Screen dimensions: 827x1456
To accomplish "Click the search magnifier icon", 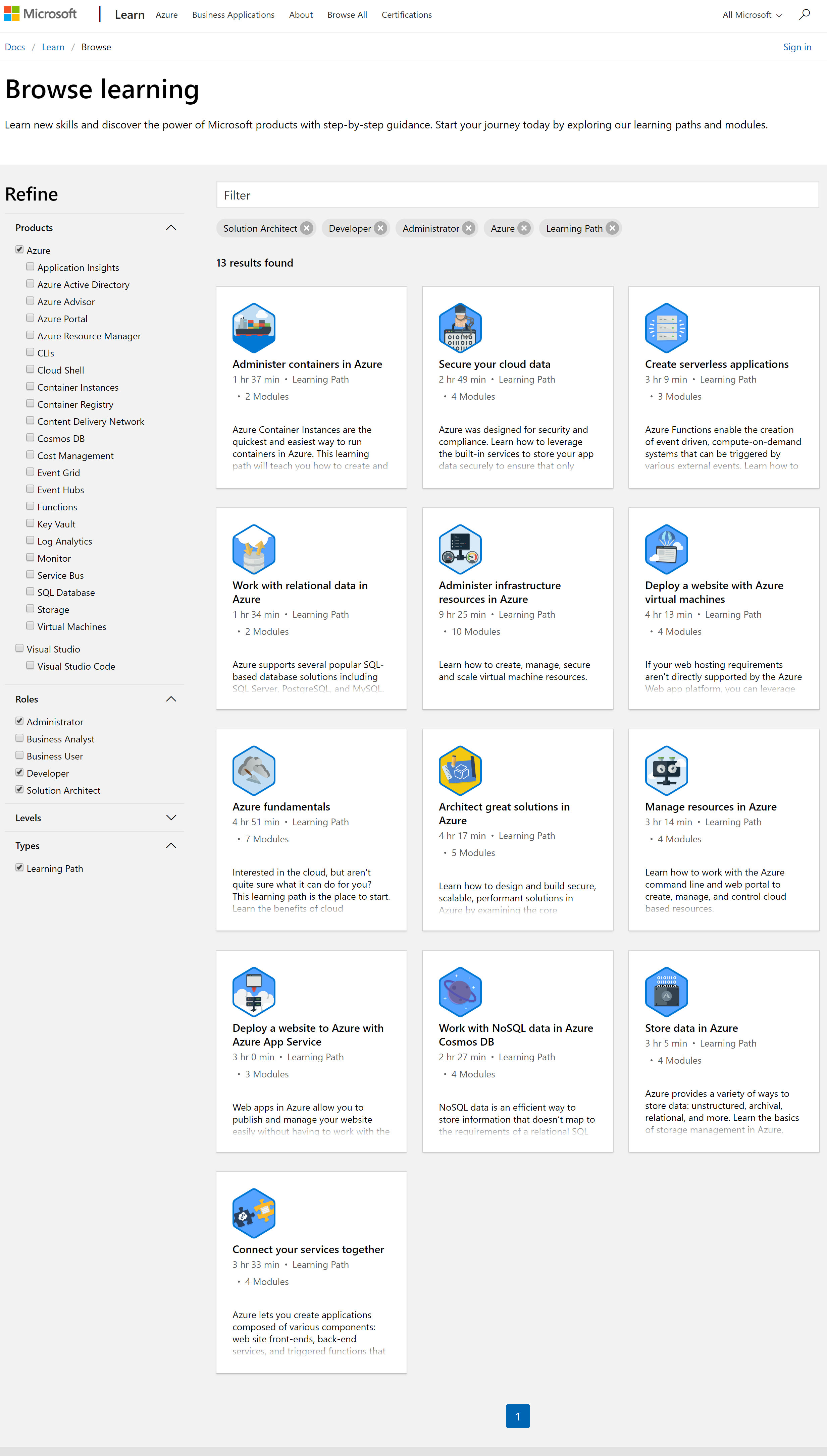I will pos(804,15).
